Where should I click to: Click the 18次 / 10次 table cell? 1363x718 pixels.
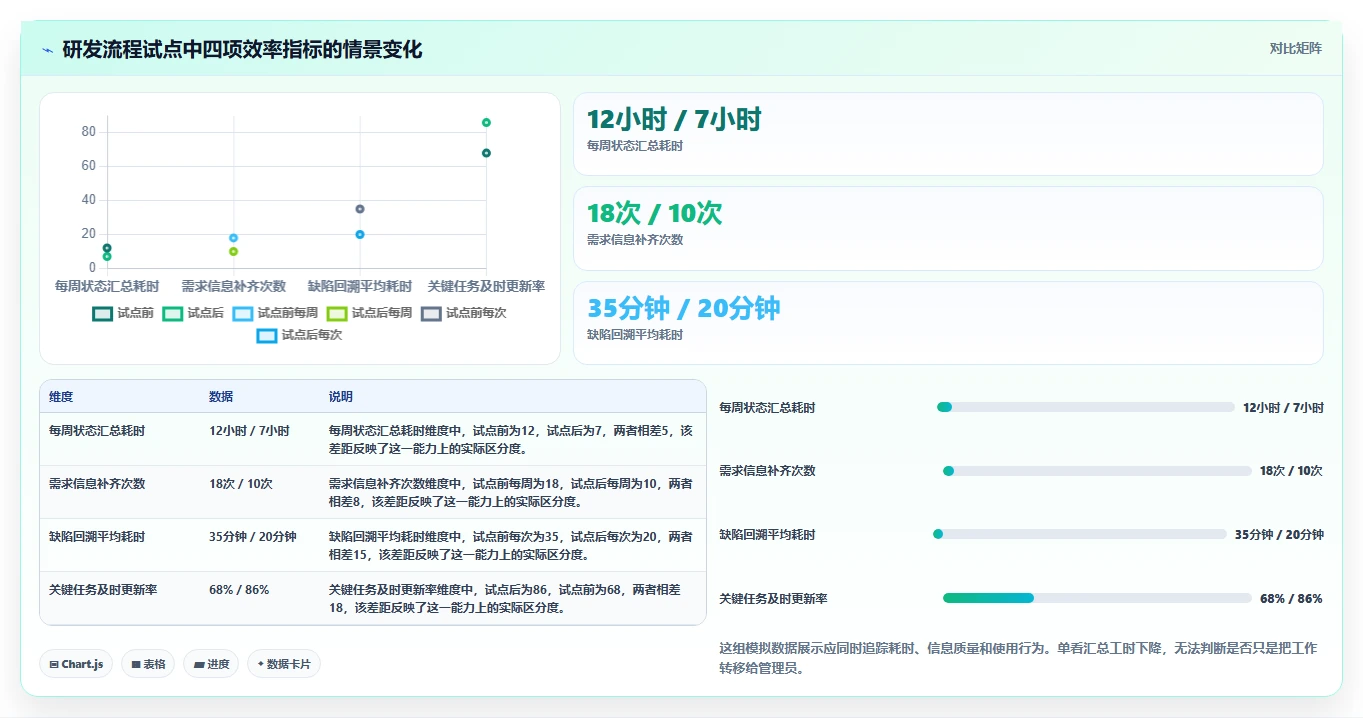click(x=241, y=484)
